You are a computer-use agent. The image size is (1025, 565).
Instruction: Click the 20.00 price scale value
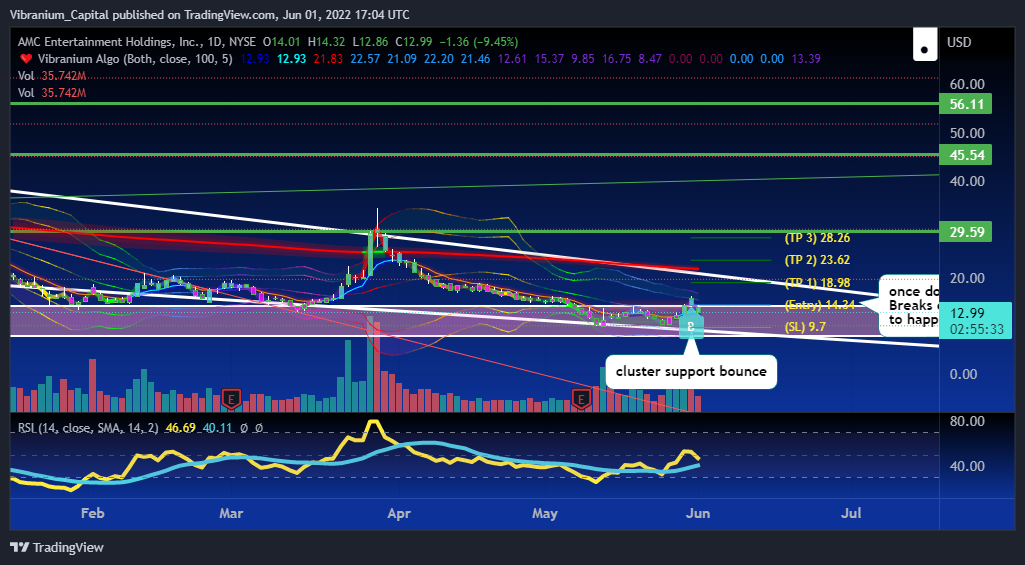pos(967,279)
